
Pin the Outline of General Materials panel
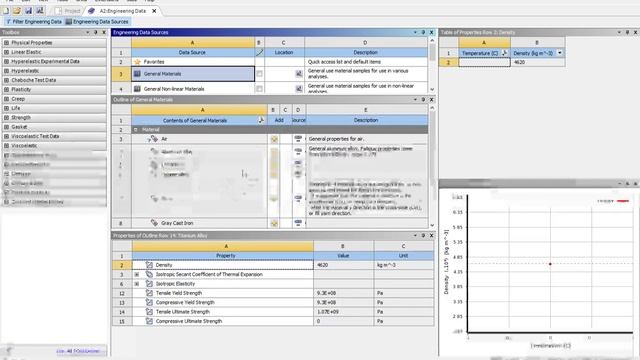(423, 100)
